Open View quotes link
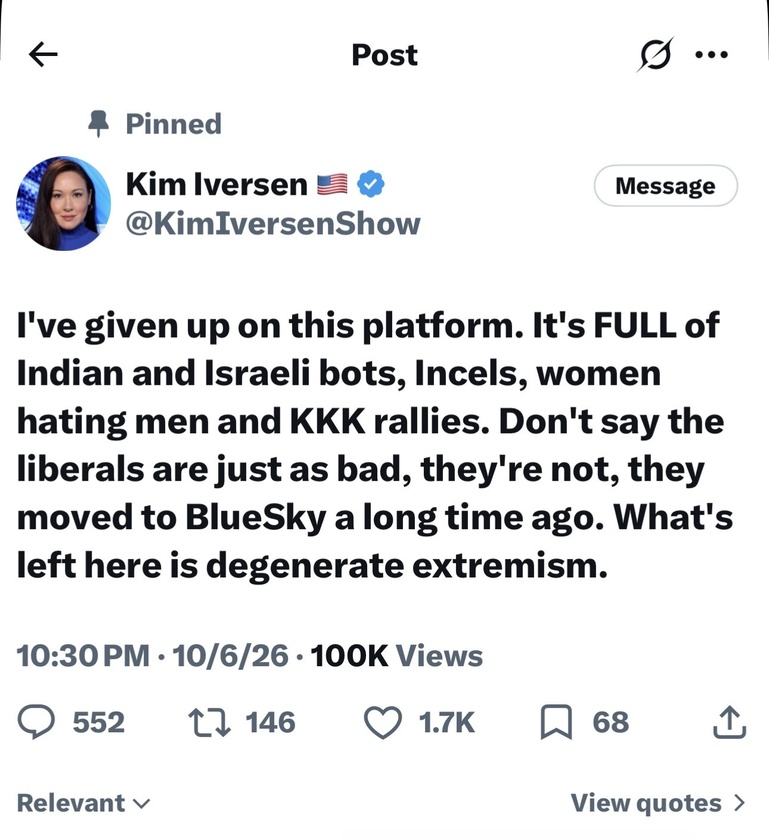Viewport: 769px width, 839px height. coord(658,803)
